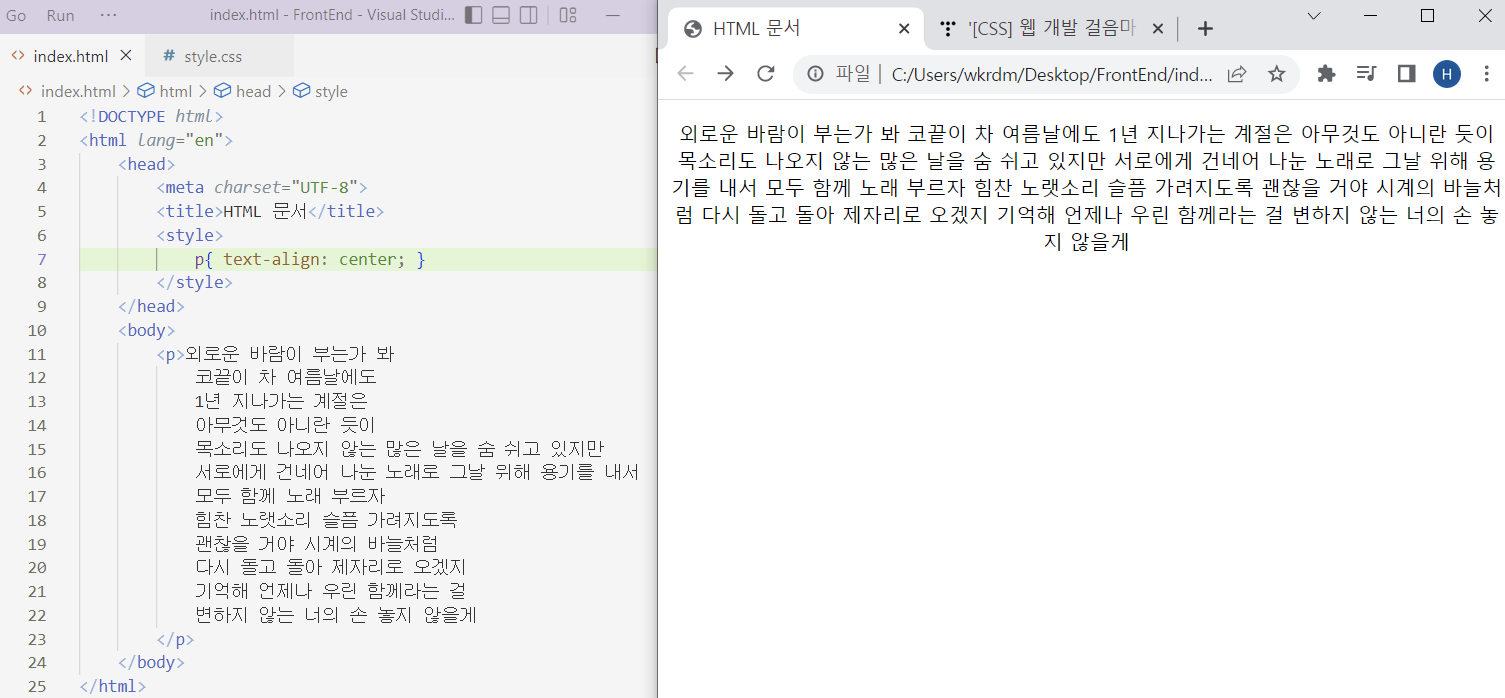The height and width of the screenshot is (698, 1505).
Task: Open a new Chrome tab with plus button
Action: coord(1206,29)
